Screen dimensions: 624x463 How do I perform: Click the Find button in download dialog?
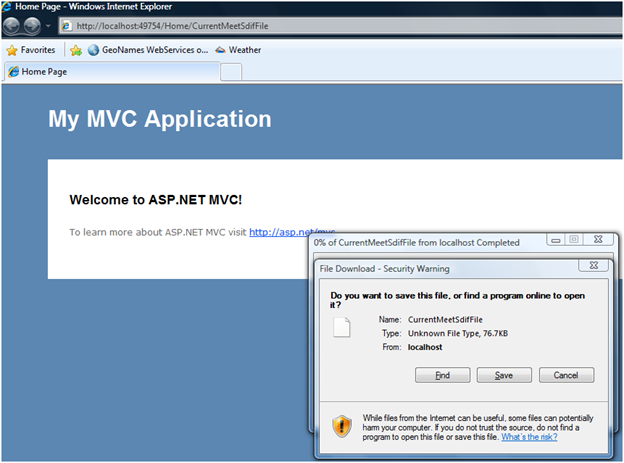(441, 375)
